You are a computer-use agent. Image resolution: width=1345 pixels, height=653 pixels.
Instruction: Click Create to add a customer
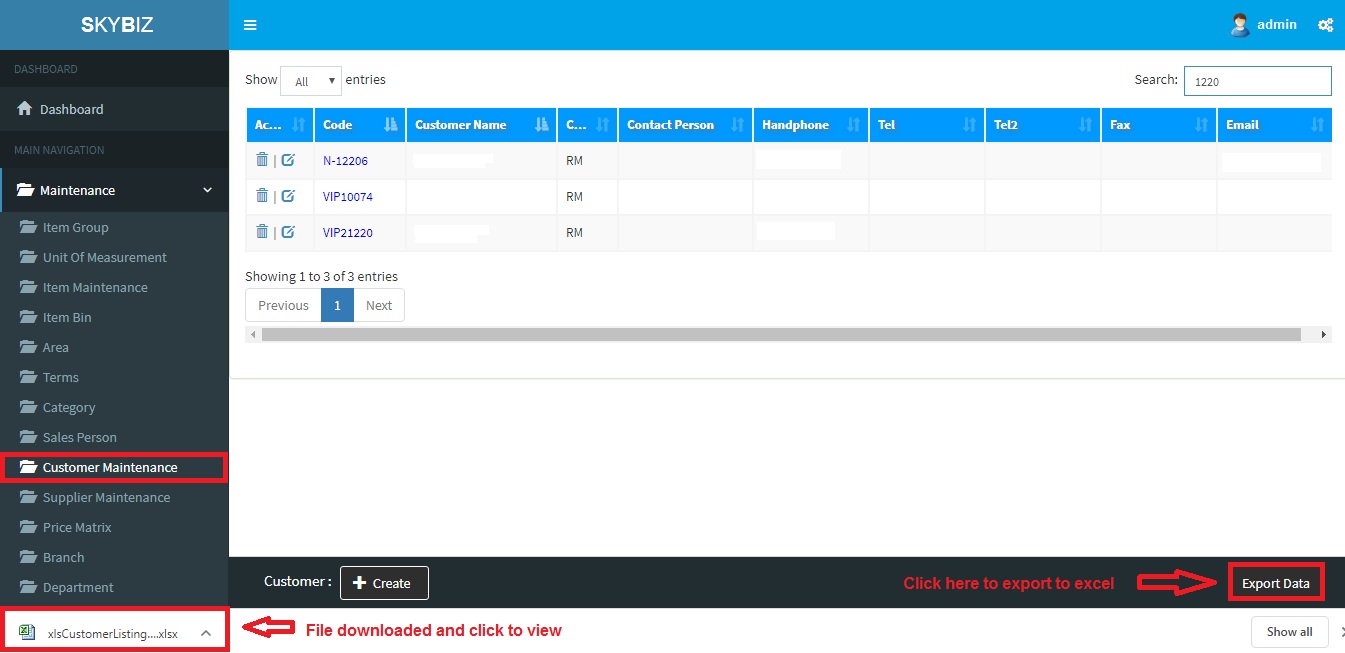point(384,583)
